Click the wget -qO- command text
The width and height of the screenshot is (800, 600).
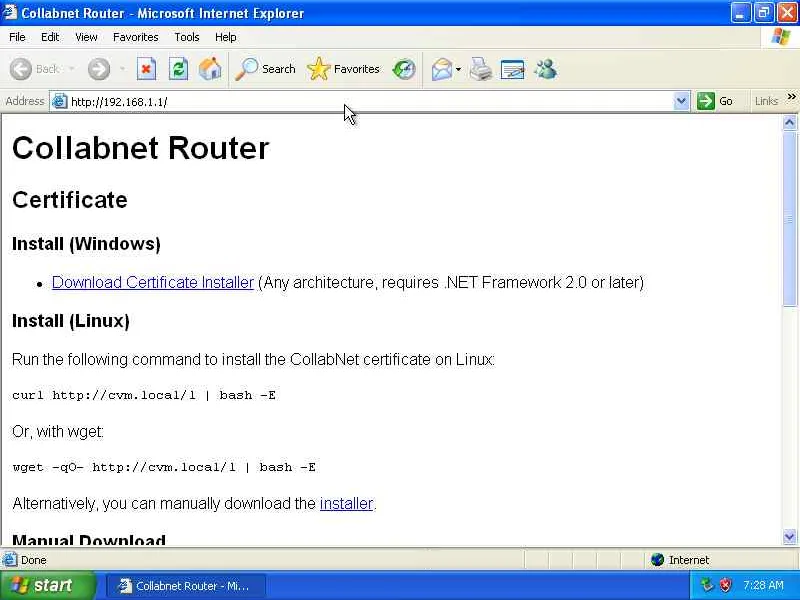[x=164, y=467]
